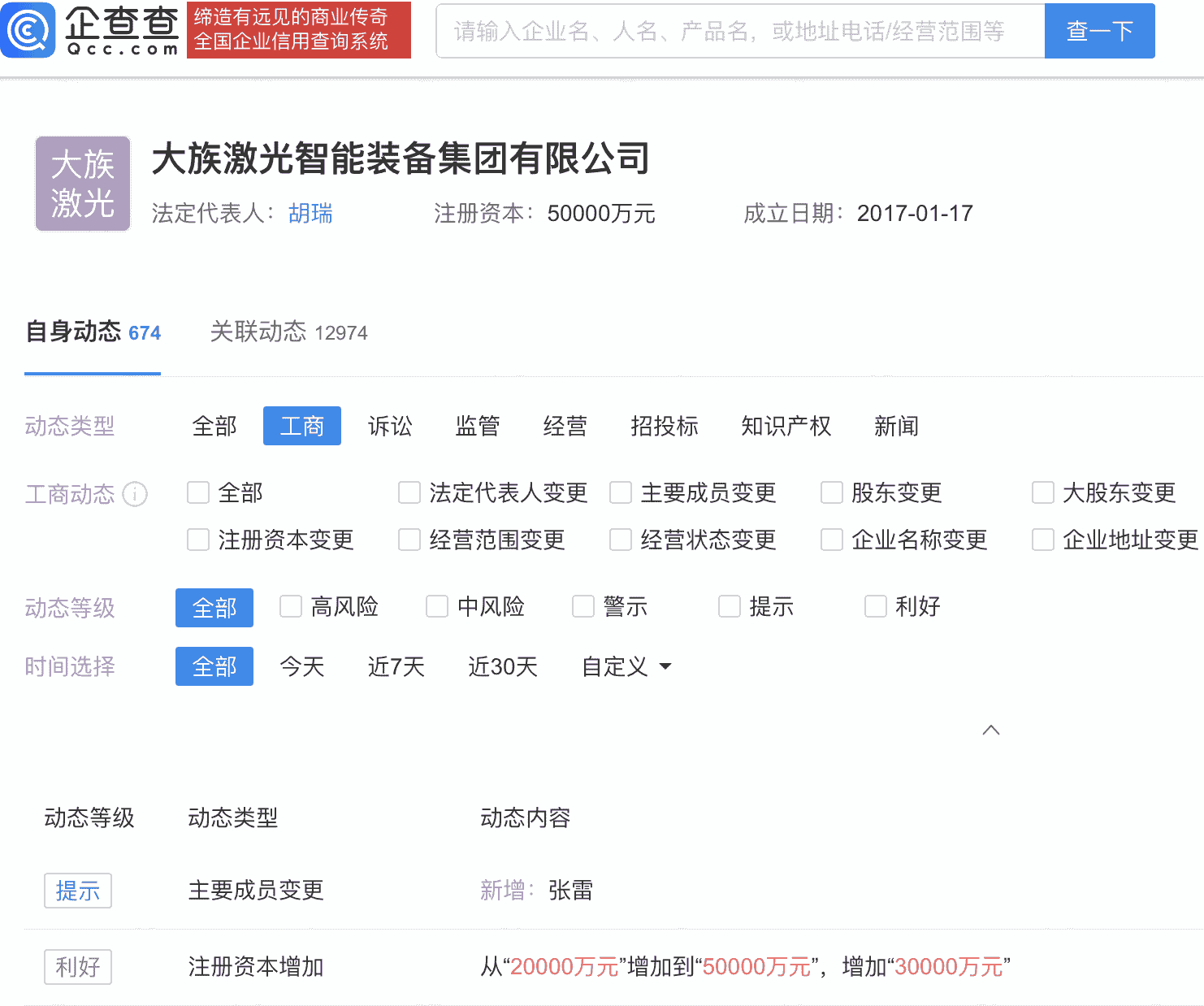Enable the 注册资本变更 checkbox
This screenshot has height=1006, width=1204.
pyautogui.click(x=198, y=540)
